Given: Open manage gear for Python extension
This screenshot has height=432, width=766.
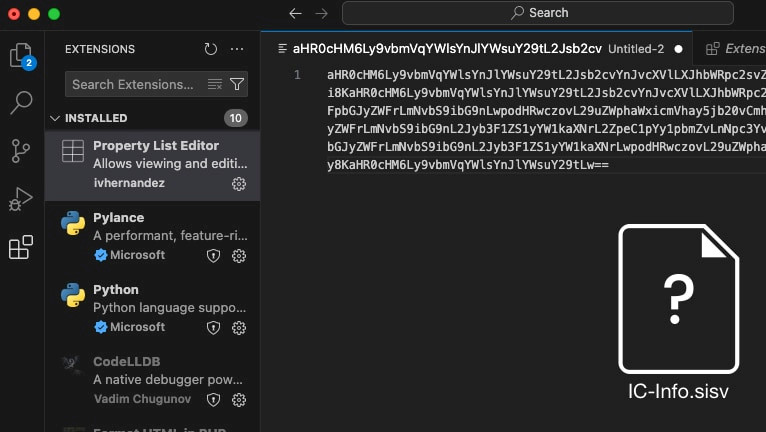Looking at the screenshot, I should click(x=239, y=327).
